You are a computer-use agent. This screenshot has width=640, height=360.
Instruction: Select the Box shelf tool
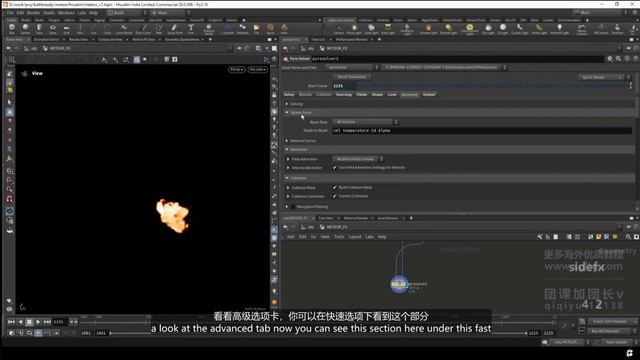tap(11, 29)
